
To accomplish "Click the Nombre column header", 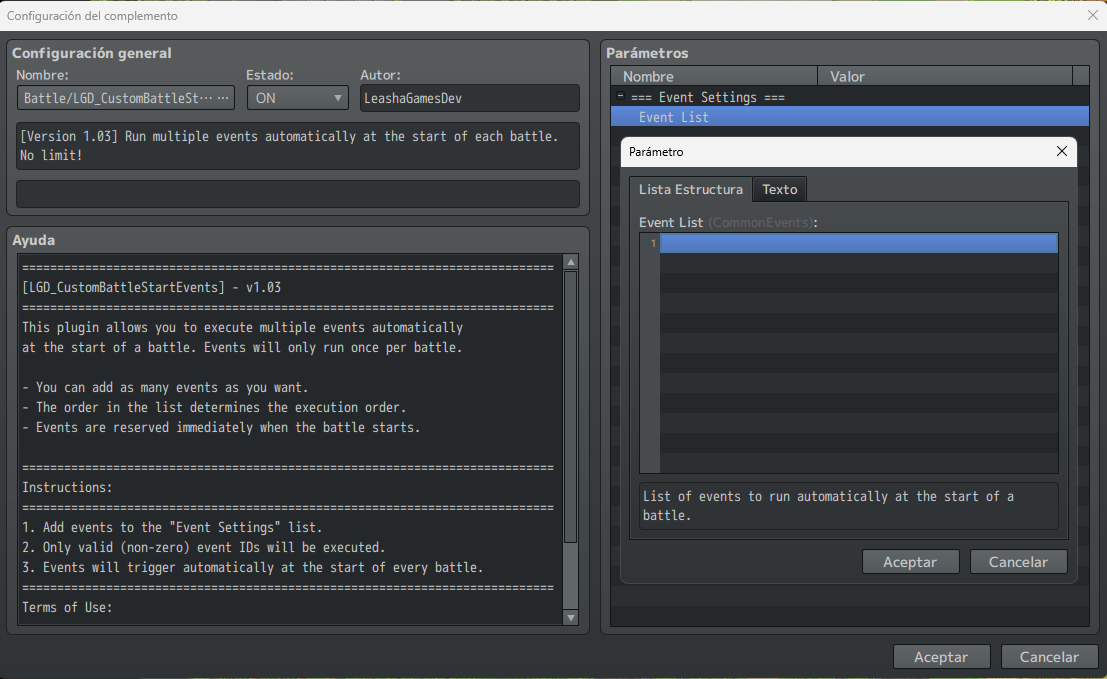I will coord(714,76).
